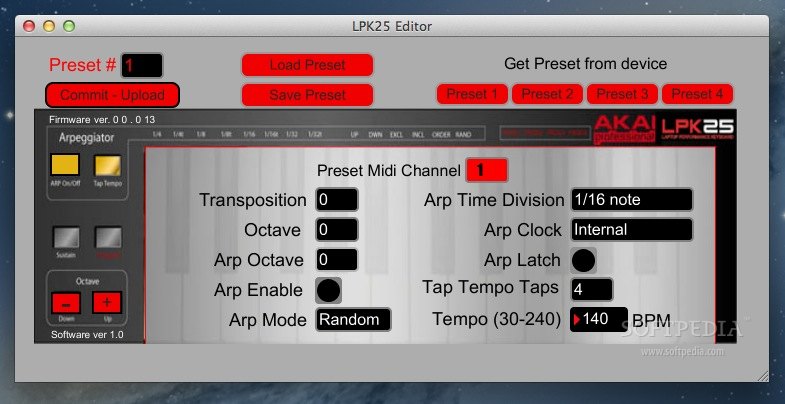The image size is (785, 404).
Task: Close the LPK25 Editor window
Action: (x=29, y=26)
